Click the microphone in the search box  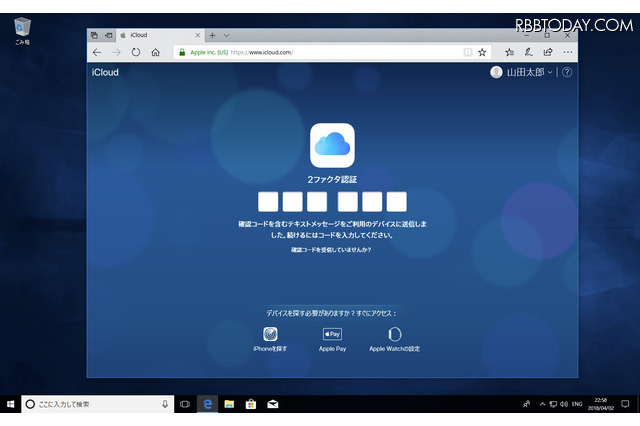(165, 404)
